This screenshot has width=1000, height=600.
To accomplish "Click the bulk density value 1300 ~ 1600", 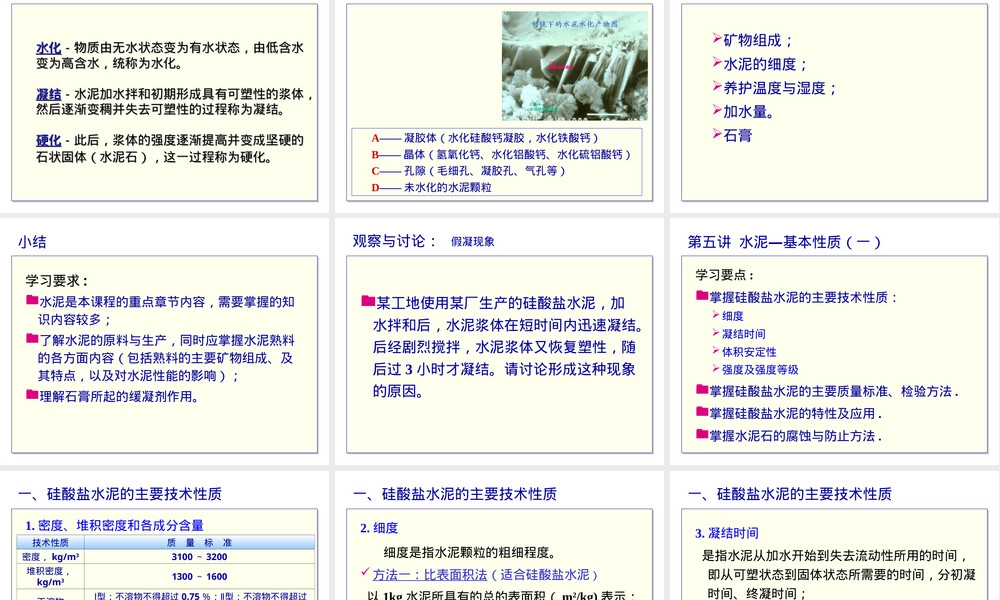I will point(200,576).
